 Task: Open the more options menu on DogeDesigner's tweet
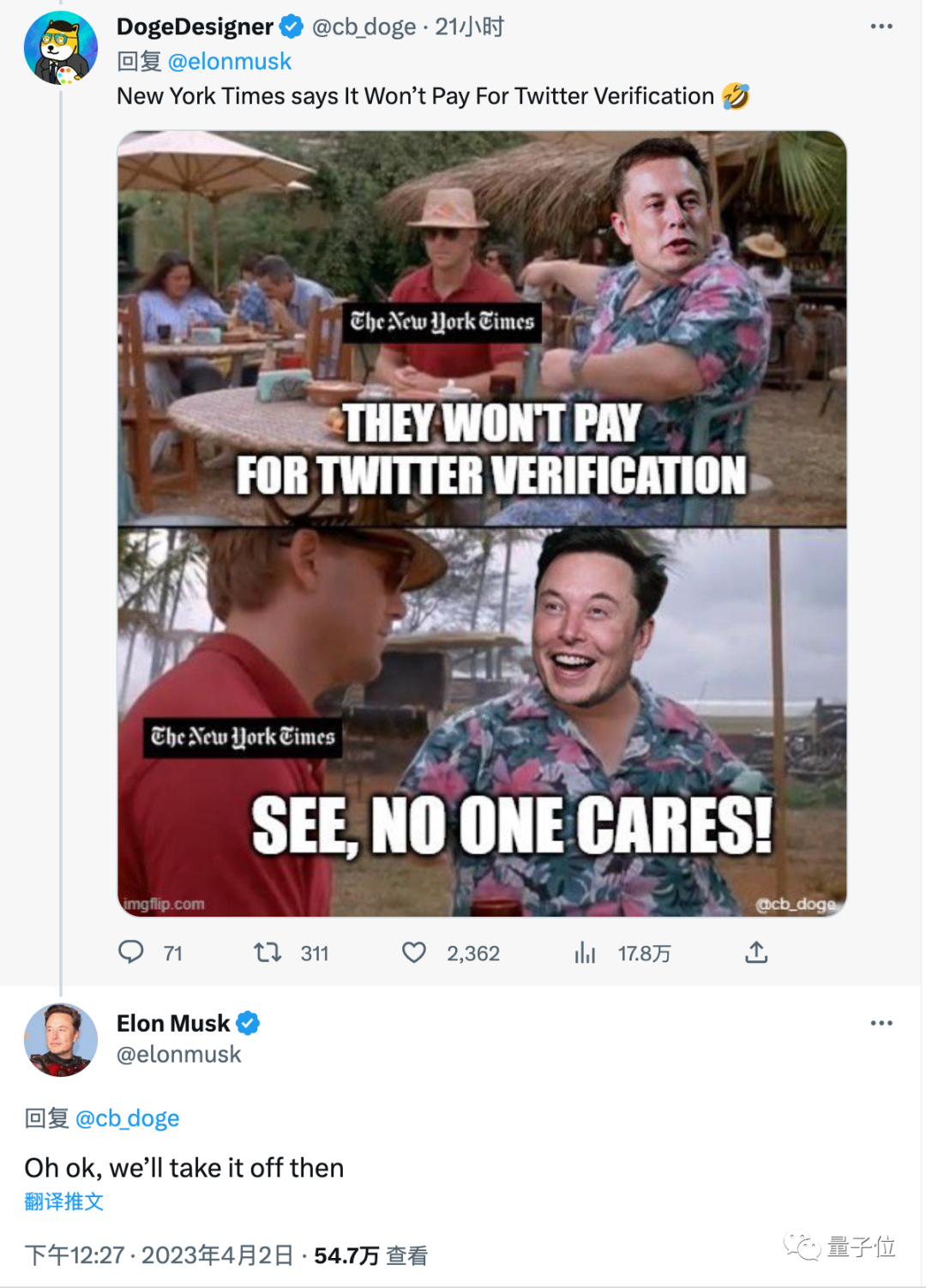coord(881,26)
